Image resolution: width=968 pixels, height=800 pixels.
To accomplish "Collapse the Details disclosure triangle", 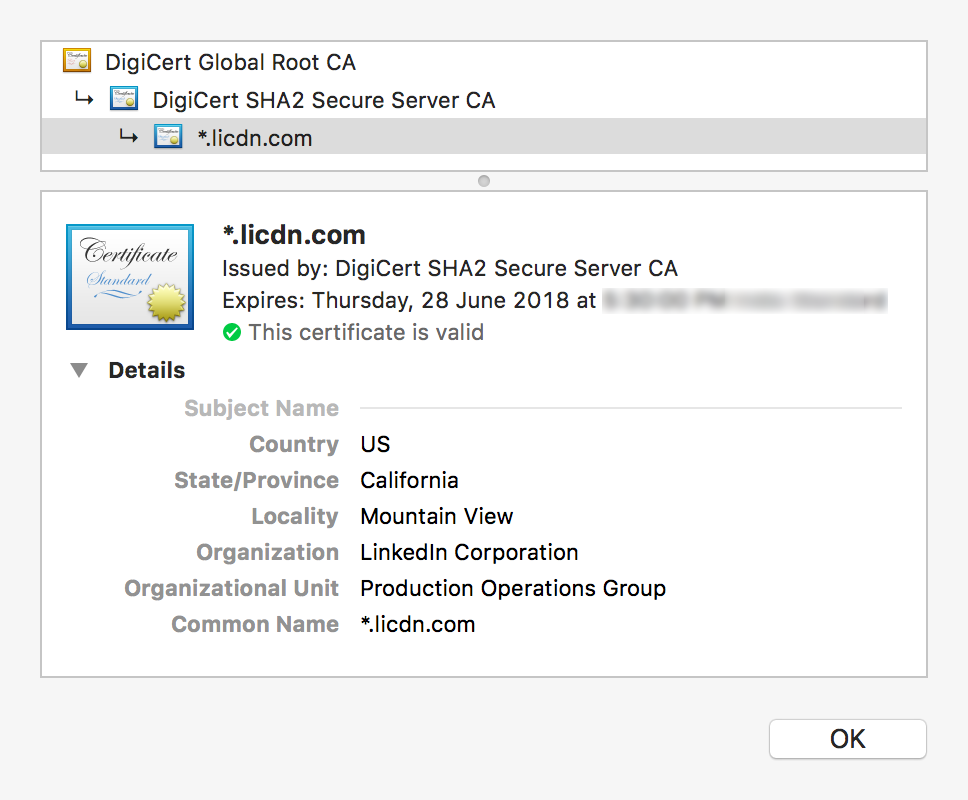I will tap(79, 370).
